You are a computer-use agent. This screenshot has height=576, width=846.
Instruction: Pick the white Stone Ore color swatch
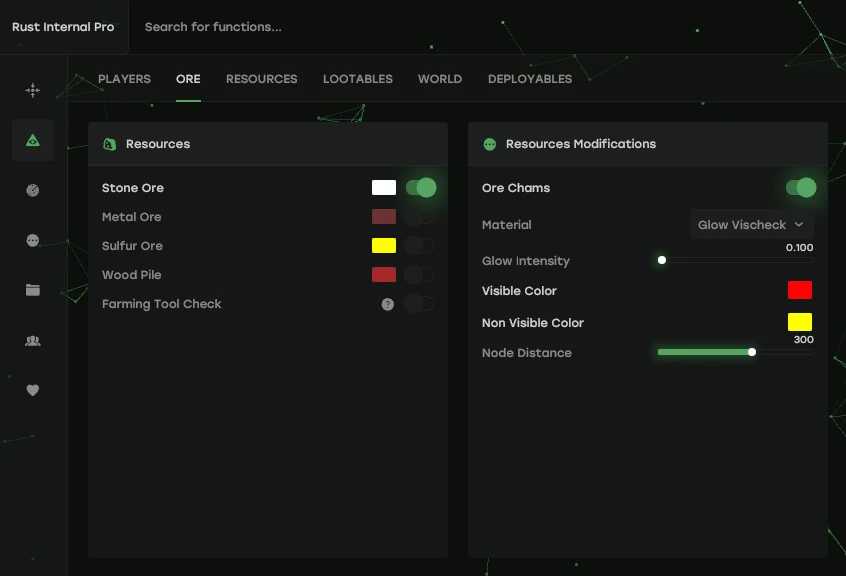click(x=384, y=188)
